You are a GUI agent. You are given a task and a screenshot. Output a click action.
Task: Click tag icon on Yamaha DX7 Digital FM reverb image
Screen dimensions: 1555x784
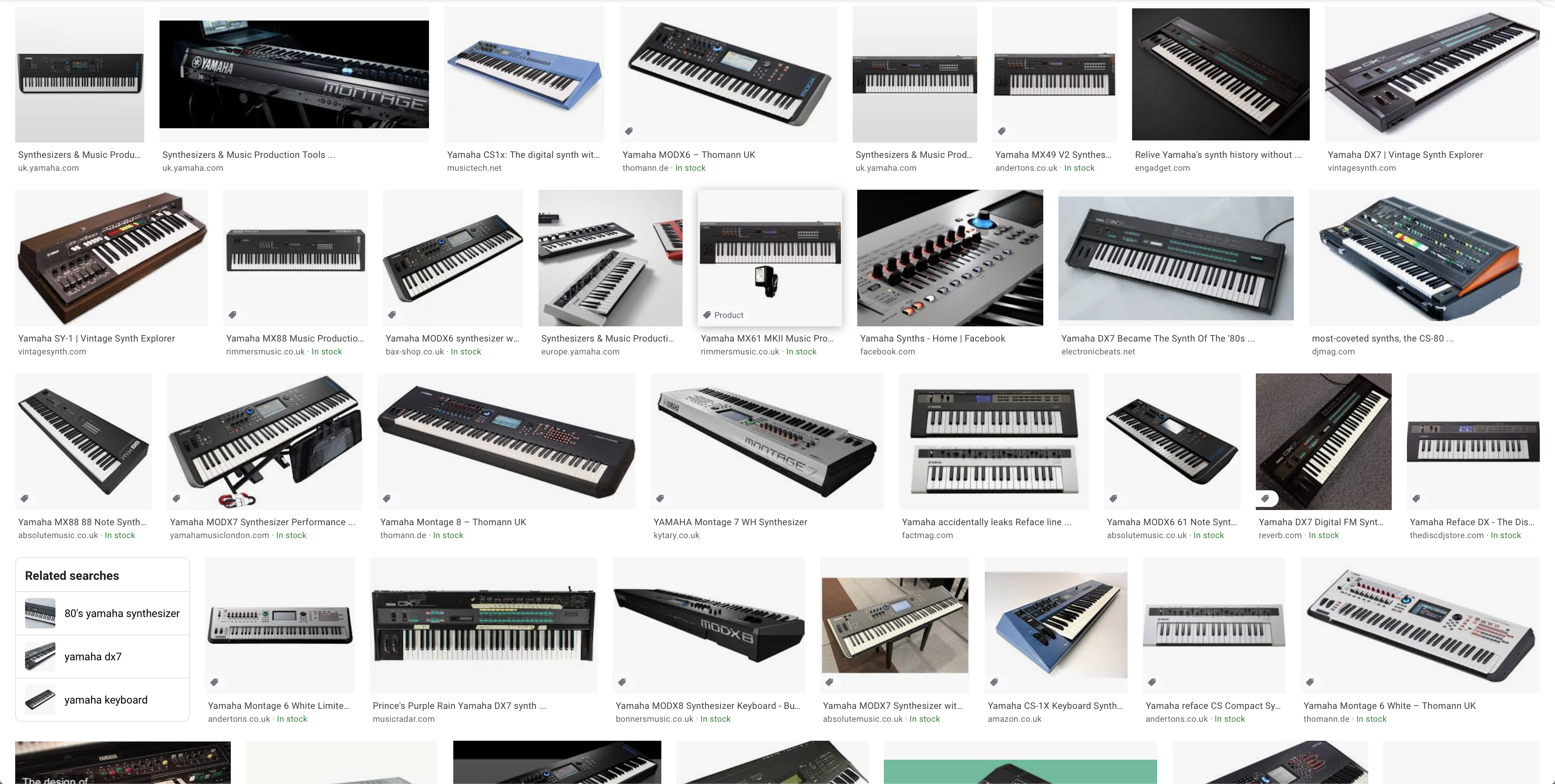coord(1265,499)
